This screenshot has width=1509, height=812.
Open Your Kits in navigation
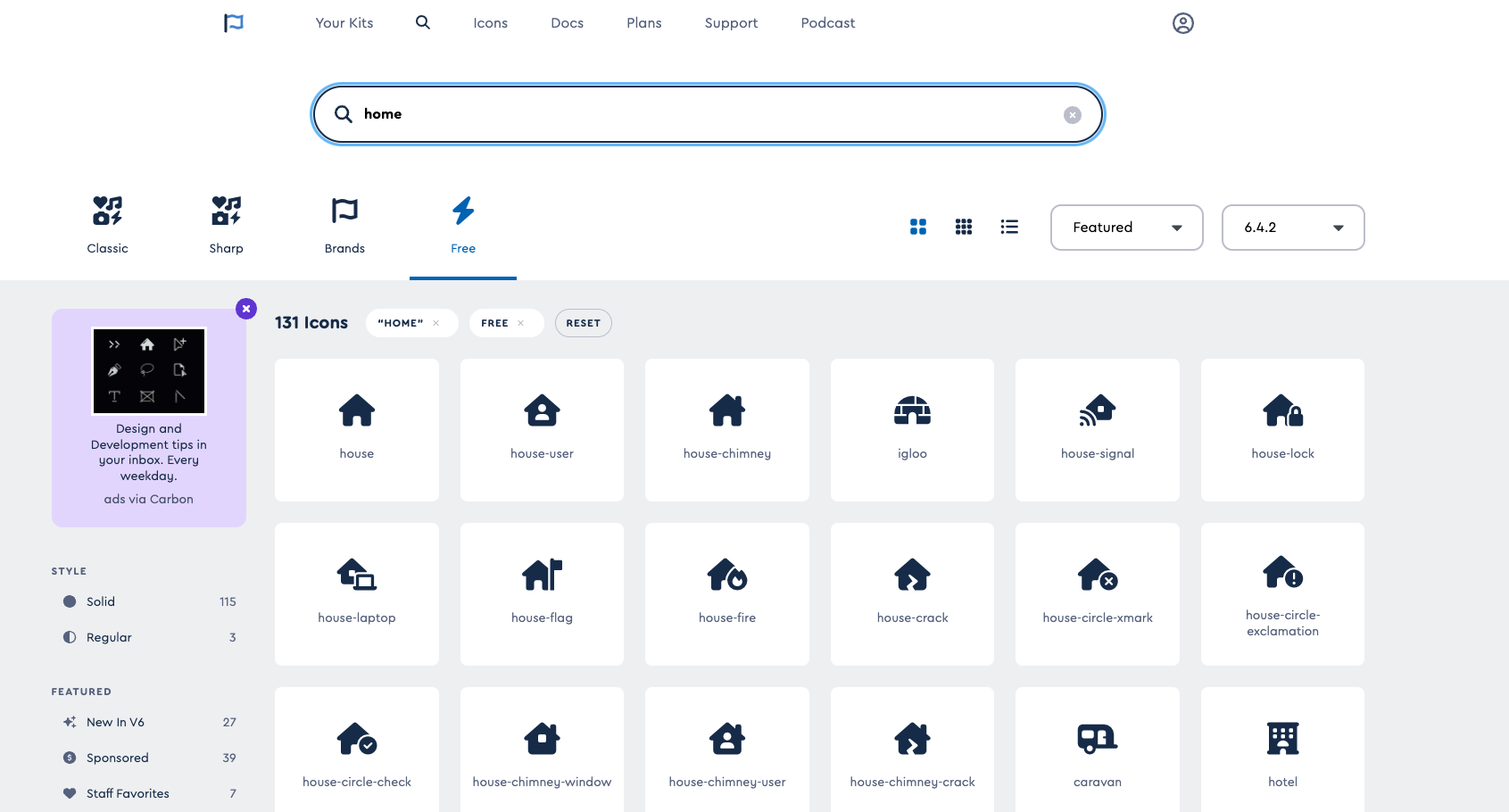pos(344,23)
